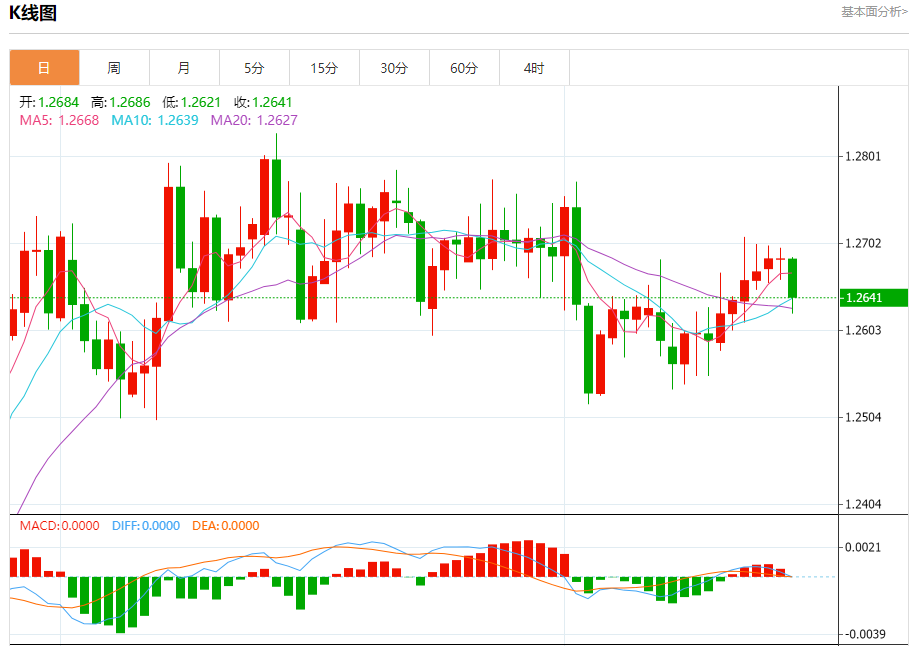
Task: Open the 15分 interval tab
Action: [324, 68]
